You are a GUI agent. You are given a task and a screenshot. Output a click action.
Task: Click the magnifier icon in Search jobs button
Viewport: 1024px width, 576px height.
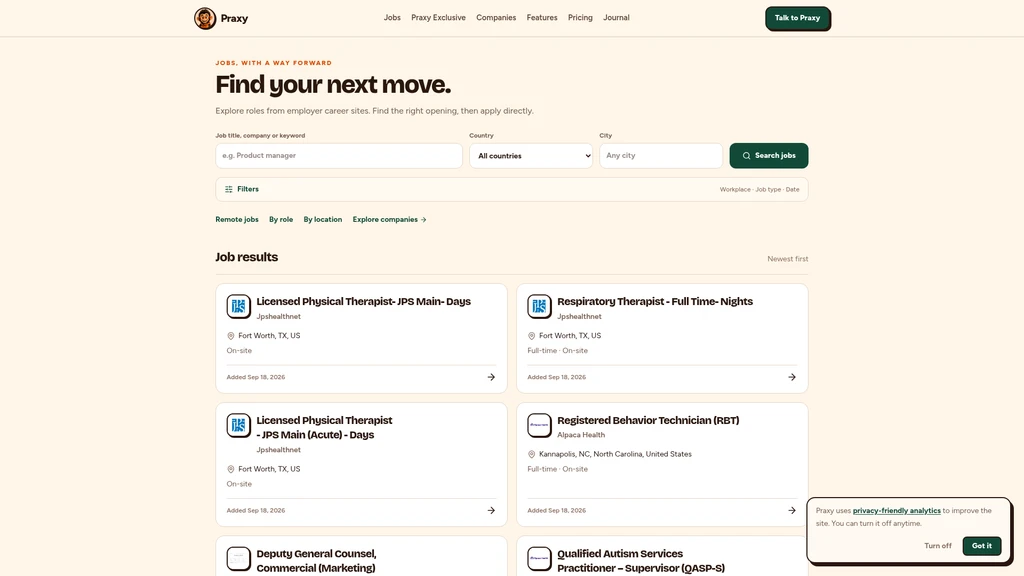click(x=746, y=156)
